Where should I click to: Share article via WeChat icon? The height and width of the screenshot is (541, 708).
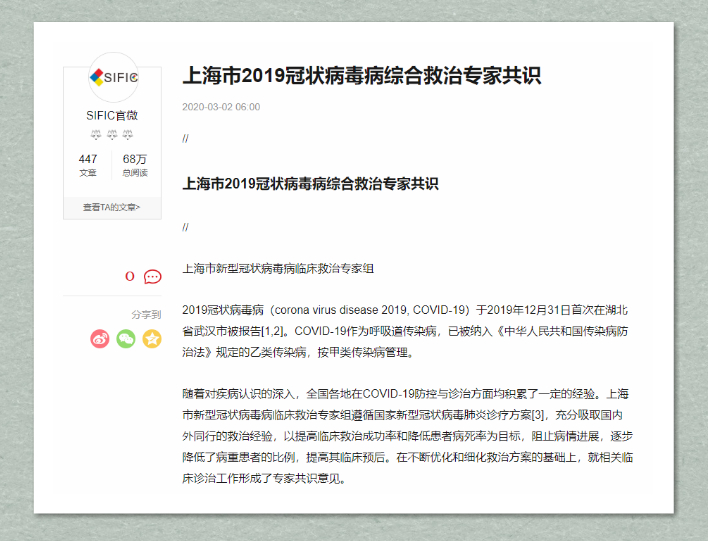tap(125, 339)
